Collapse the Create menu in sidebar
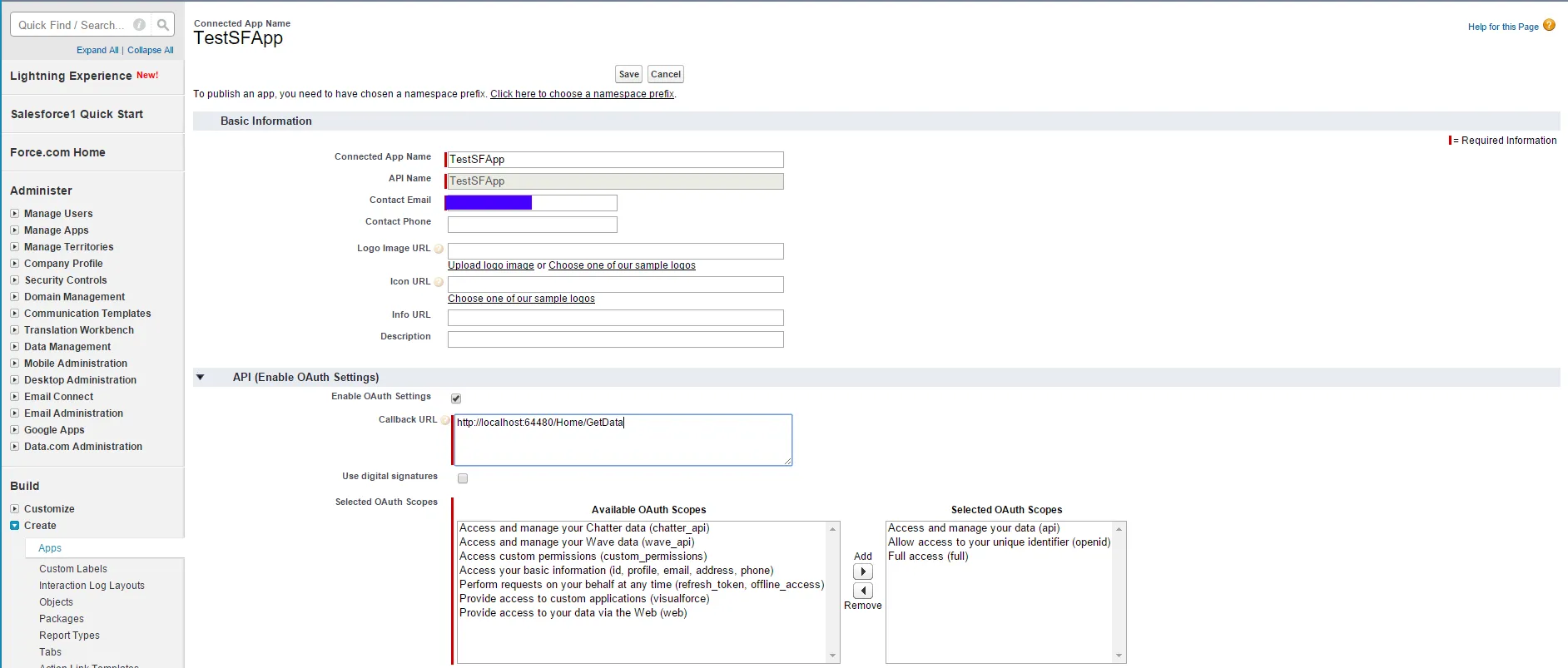The height and width of the screenshot is (668, 1568). coord(14,526)
